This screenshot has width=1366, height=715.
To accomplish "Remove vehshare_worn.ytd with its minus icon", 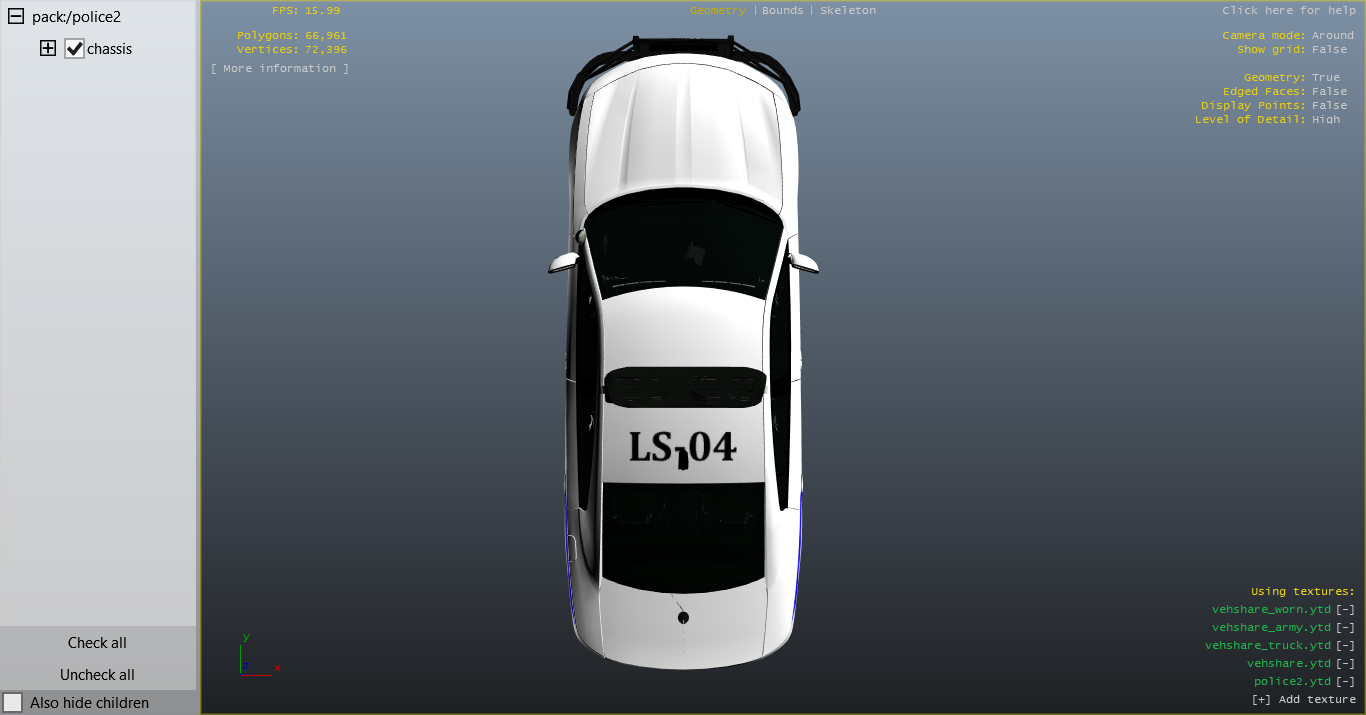I will [1345, 609].
